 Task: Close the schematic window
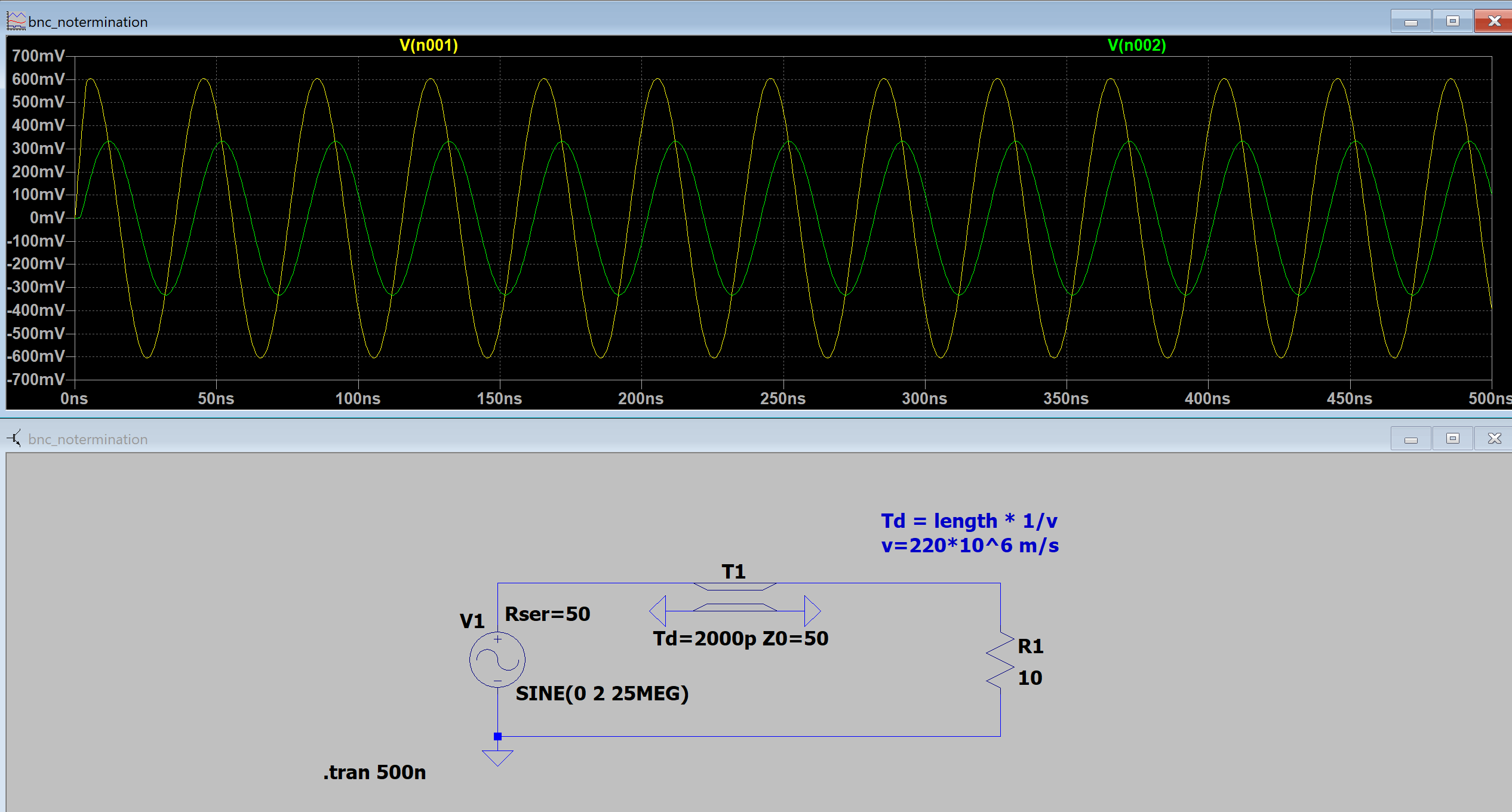[x=1493, y=439]
